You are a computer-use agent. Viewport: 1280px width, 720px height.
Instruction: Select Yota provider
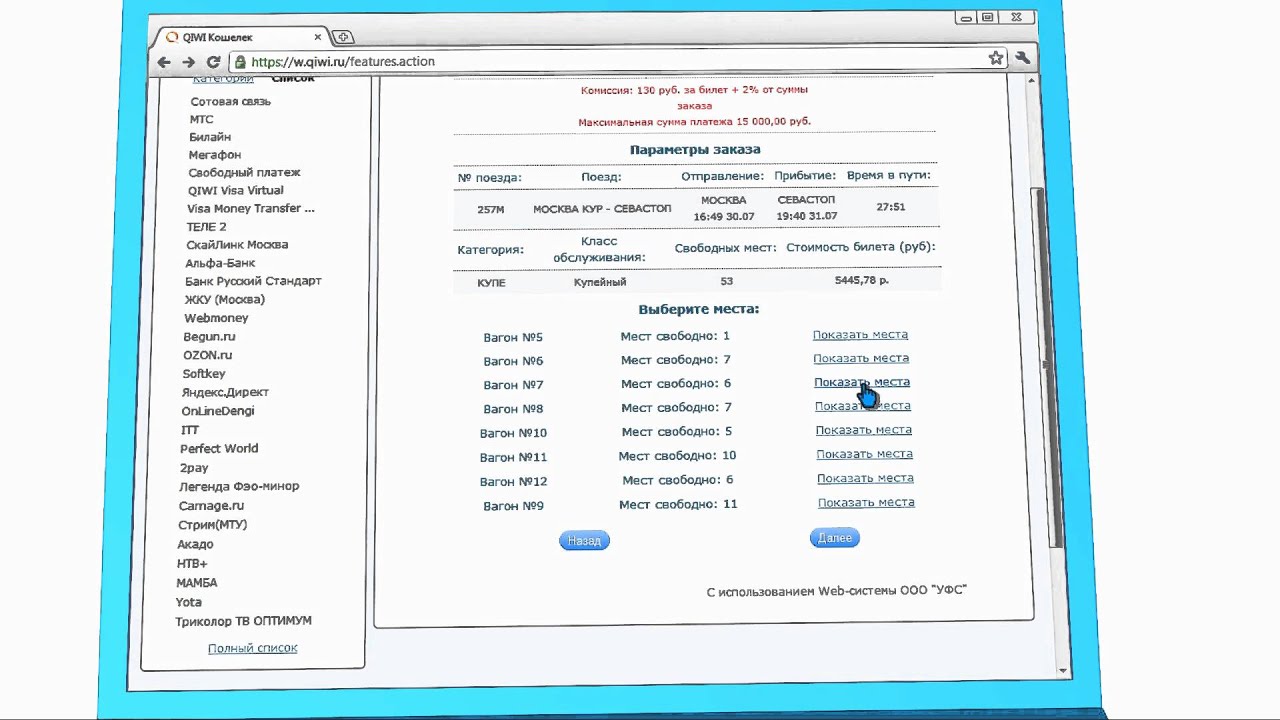click(x=189, y=602)
